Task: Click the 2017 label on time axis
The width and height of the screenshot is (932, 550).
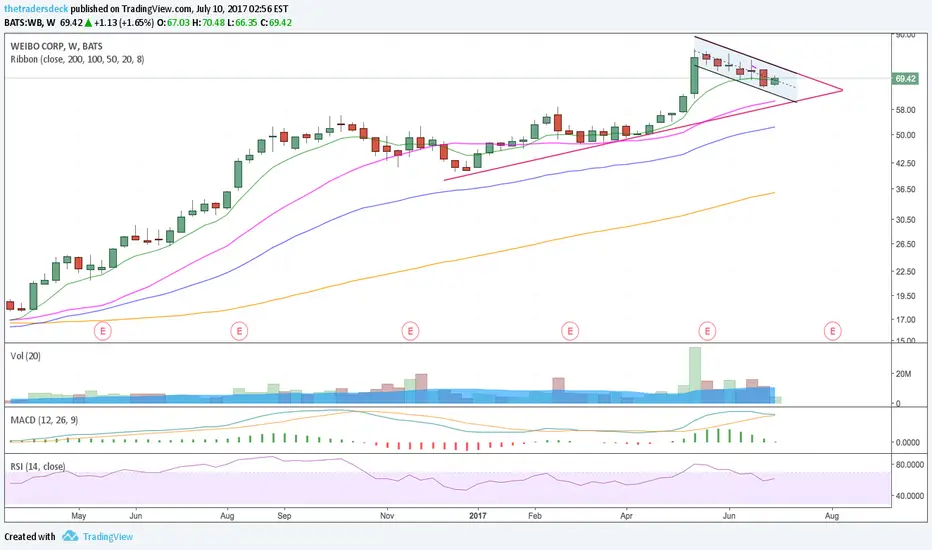Action: pos(478,516)
